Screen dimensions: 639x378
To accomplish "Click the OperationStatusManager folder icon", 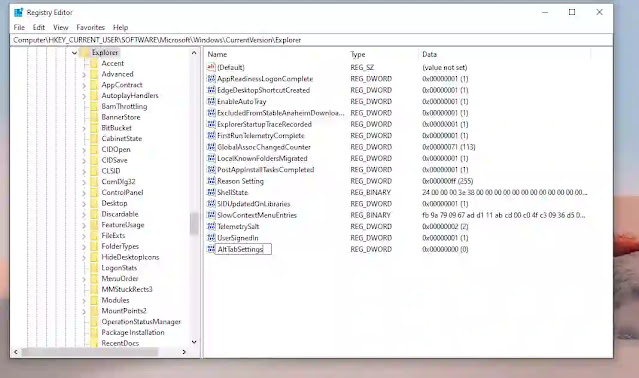I will pos(94,322).
